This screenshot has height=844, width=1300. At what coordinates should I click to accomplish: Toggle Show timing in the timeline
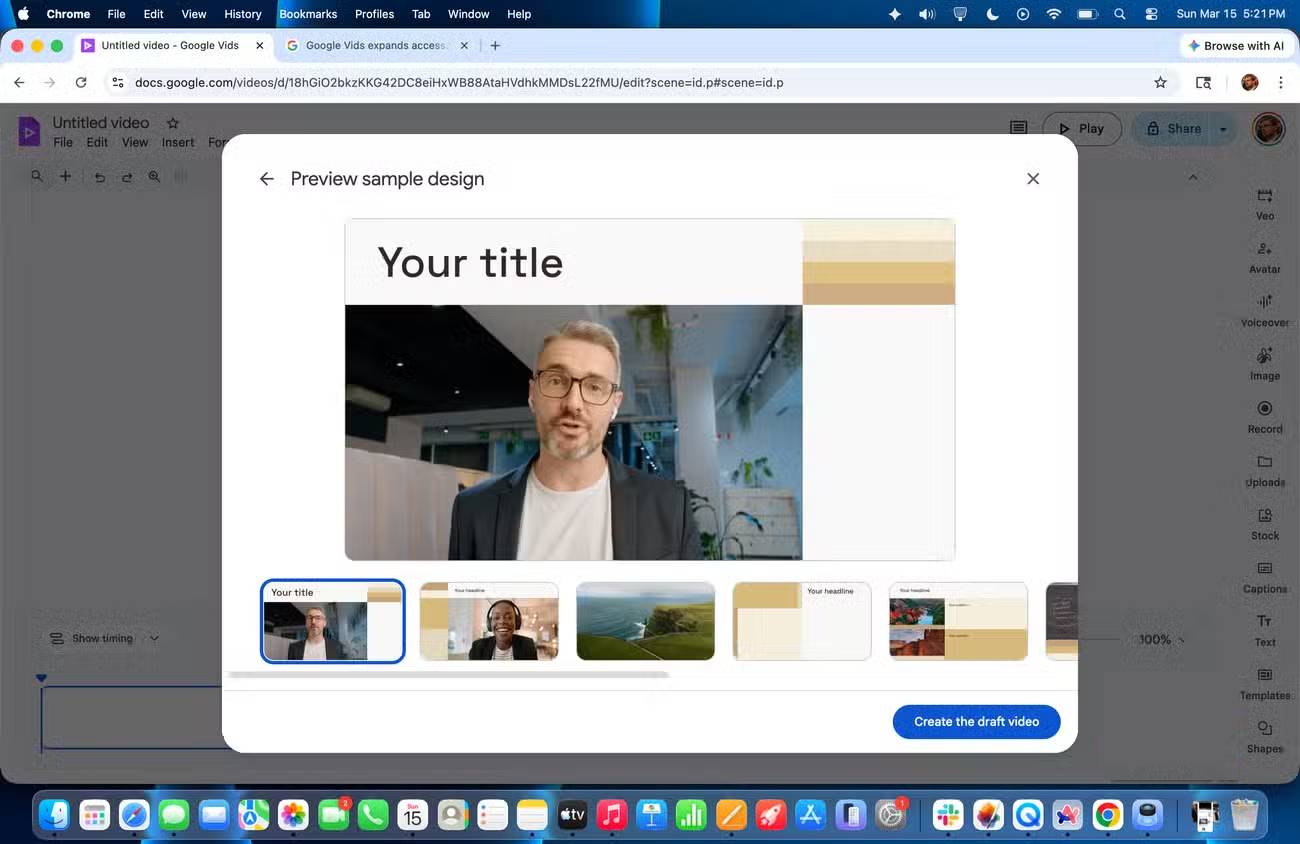(95, 638)
